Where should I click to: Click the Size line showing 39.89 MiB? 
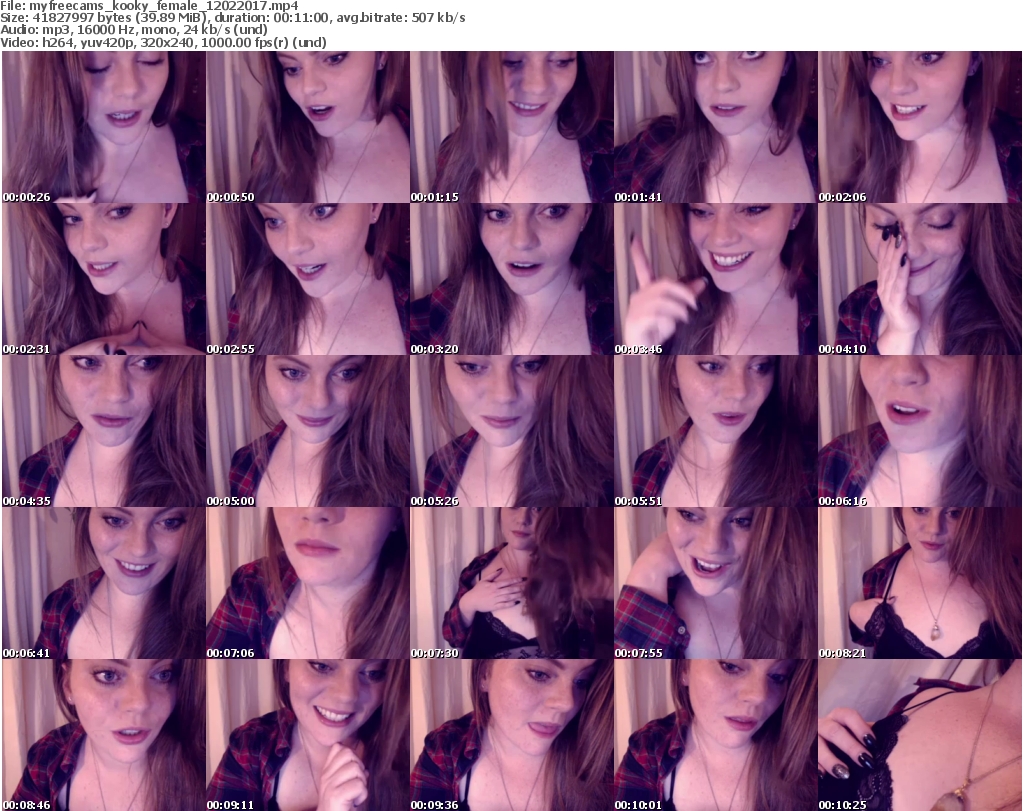click(232, 18)
